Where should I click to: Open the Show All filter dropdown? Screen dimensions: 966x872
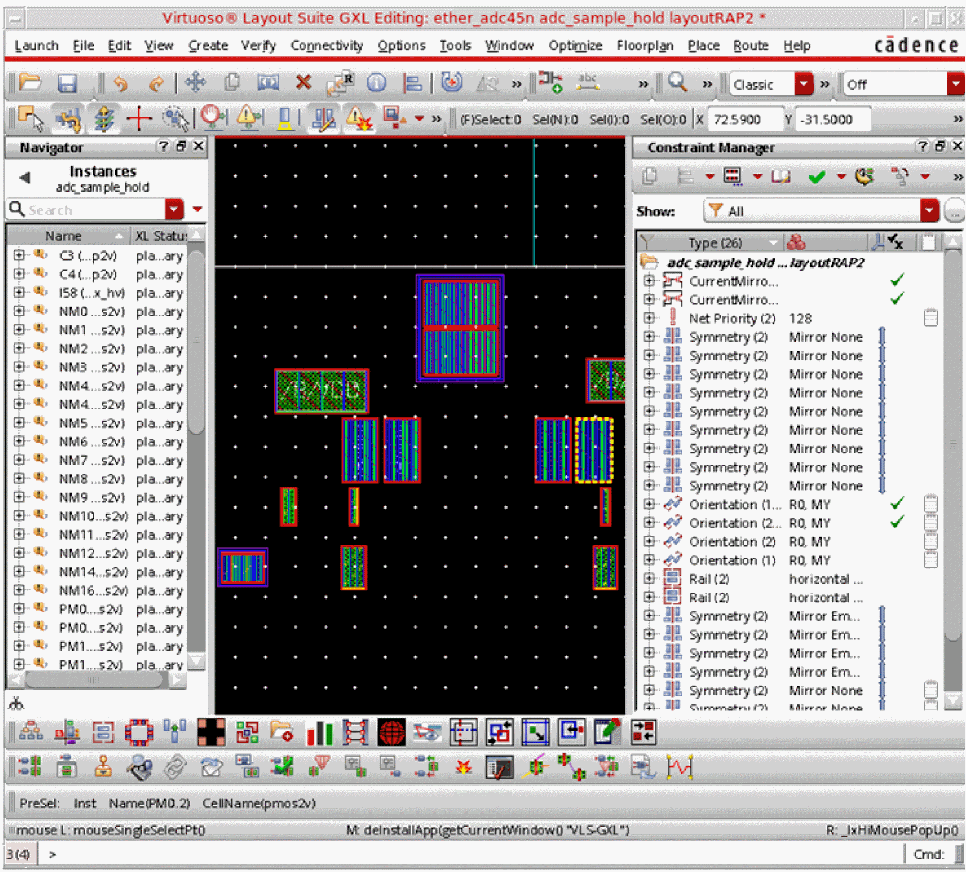pyautogui.click(x=929, y=211)
